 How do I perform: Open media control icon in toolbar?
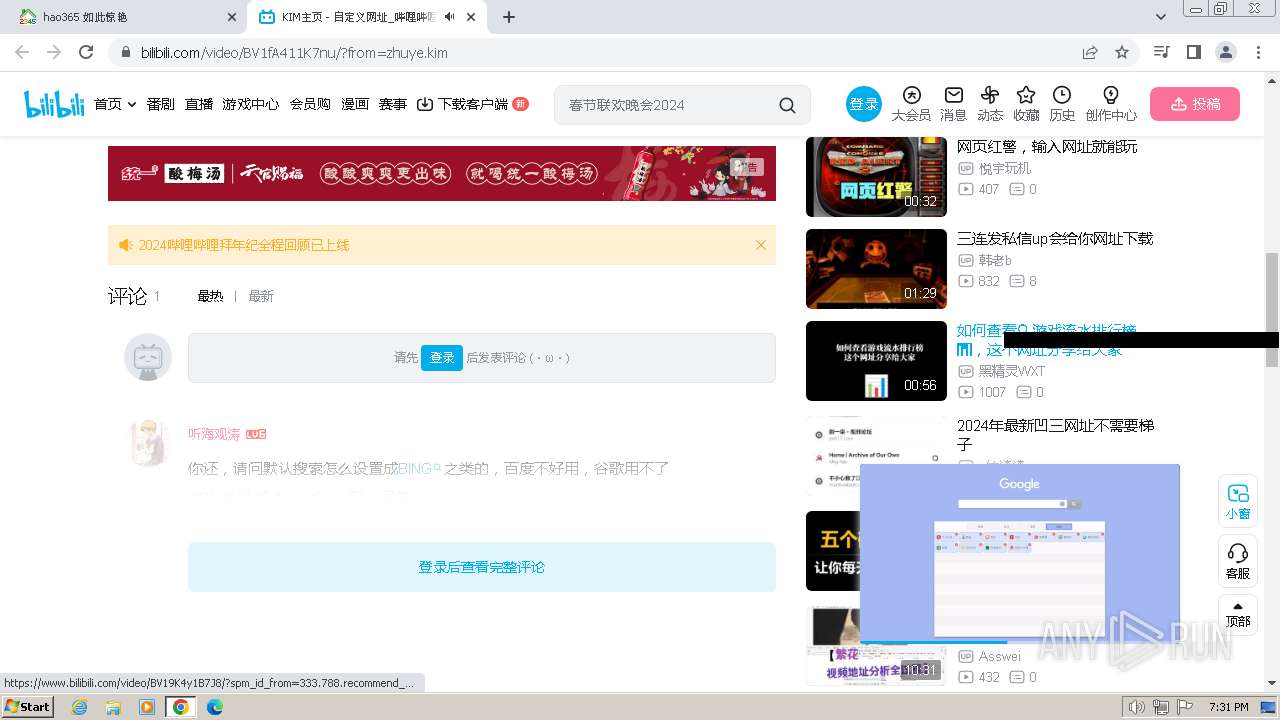(x=1161, y=52)
